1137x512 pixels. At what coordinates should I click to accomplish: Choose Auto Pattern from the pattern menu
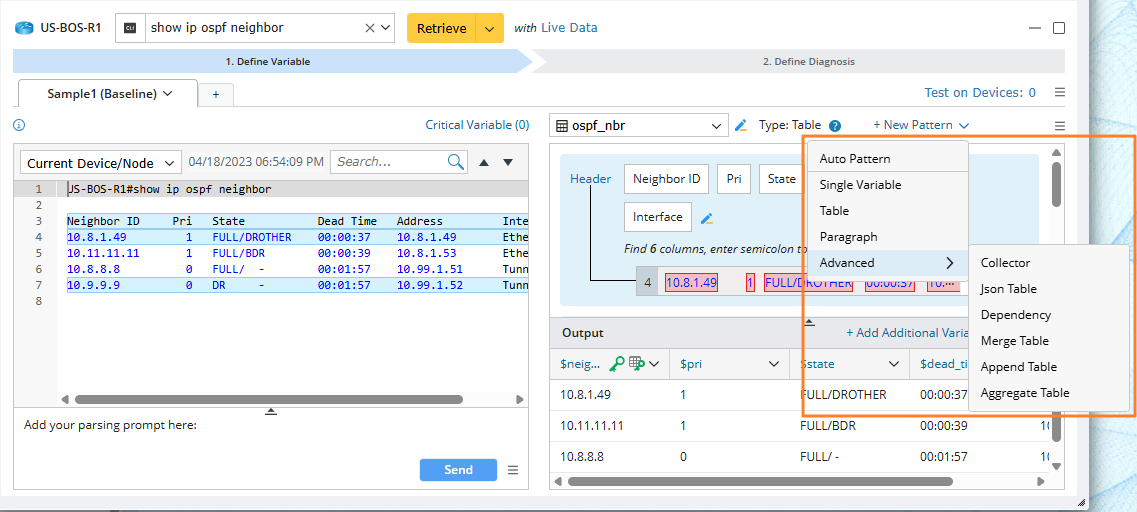click(855, 159)
